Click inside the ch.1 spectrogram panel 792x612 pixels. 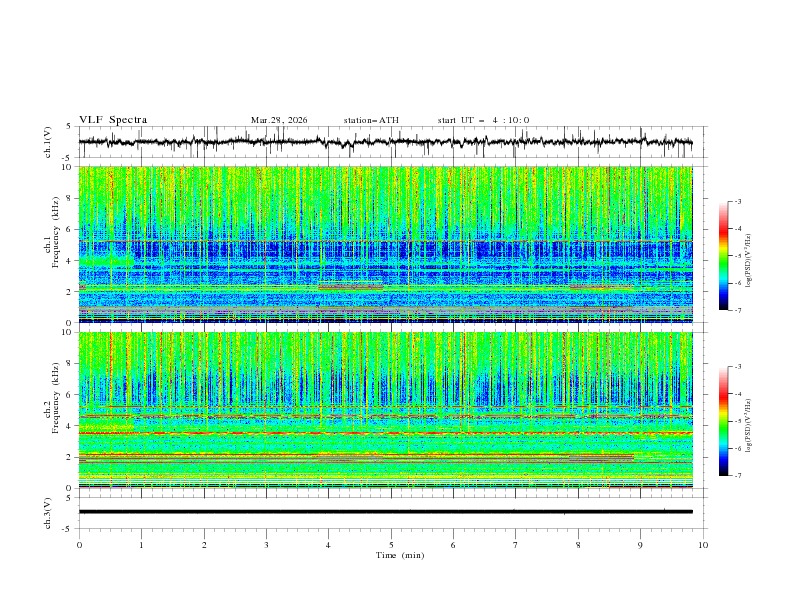click(385, 244)
